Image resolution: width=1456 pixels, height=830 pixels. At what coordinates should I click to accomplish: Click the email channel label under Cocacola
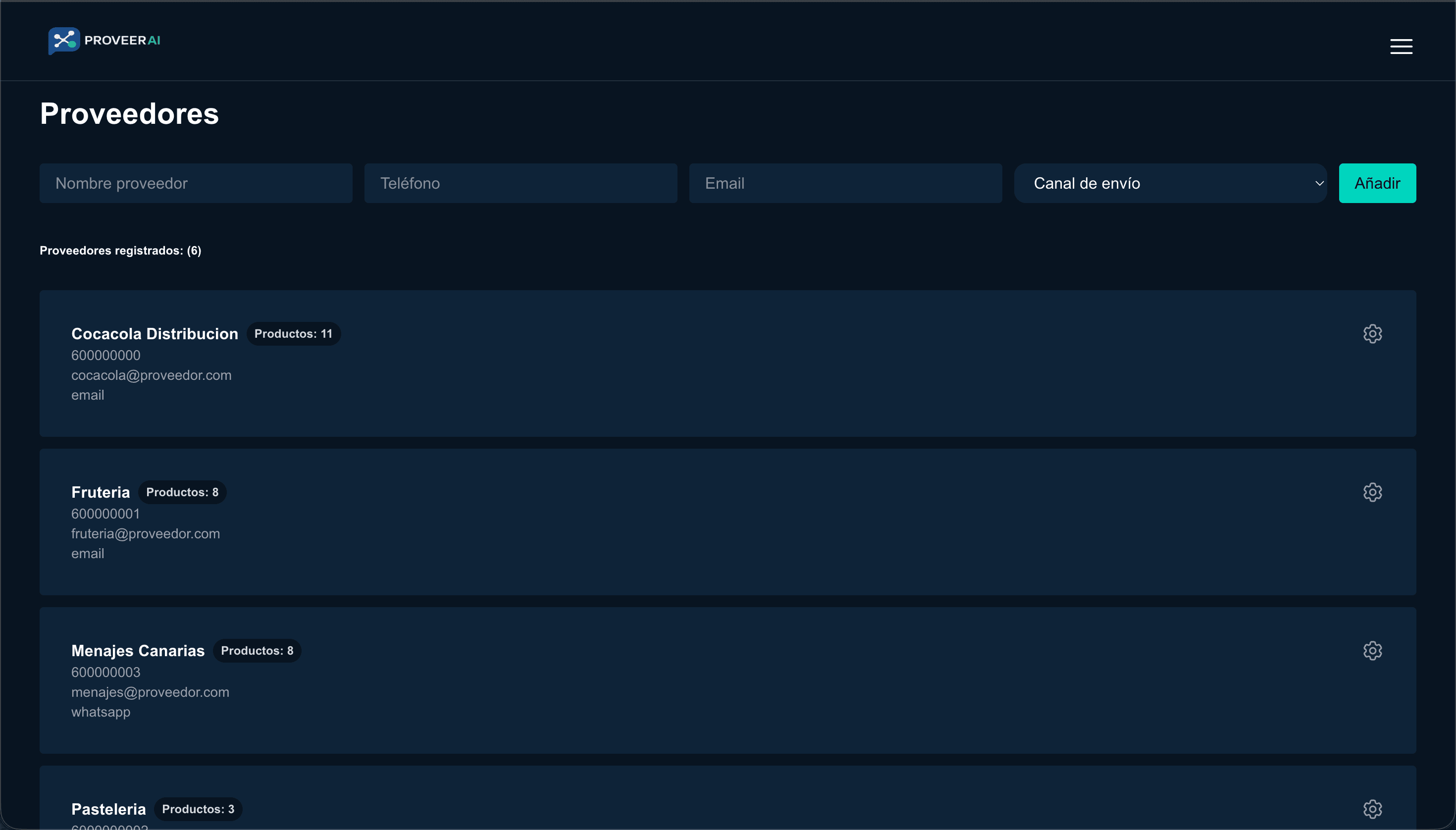(88, 395)
